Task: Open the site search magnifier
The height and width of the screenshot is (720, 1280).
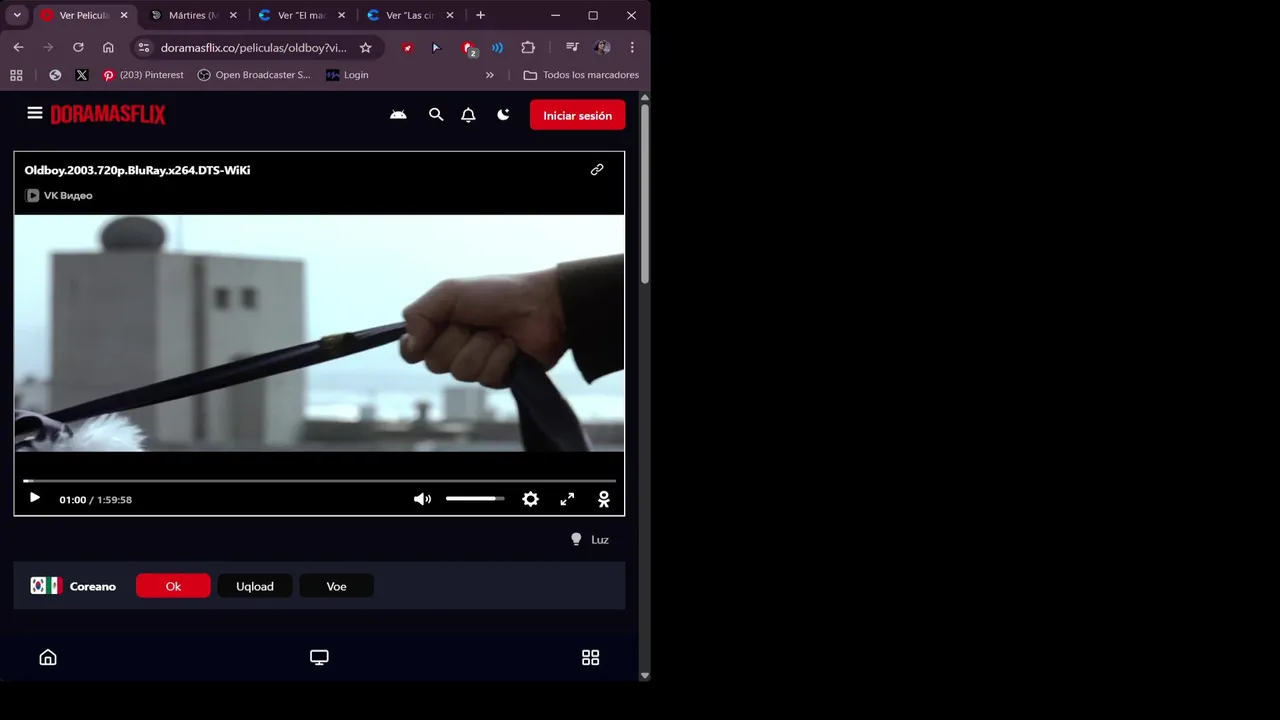Action: point(436,115)
